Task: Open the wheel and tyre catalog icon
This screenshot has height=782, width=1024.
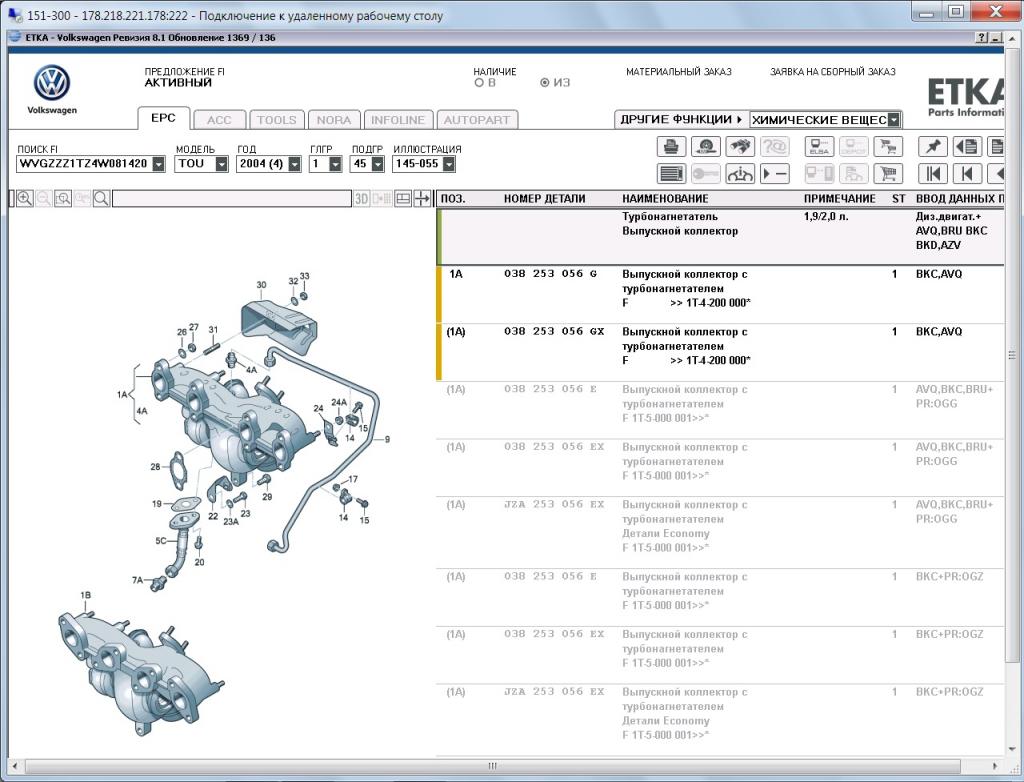Action: click(705, 146)
